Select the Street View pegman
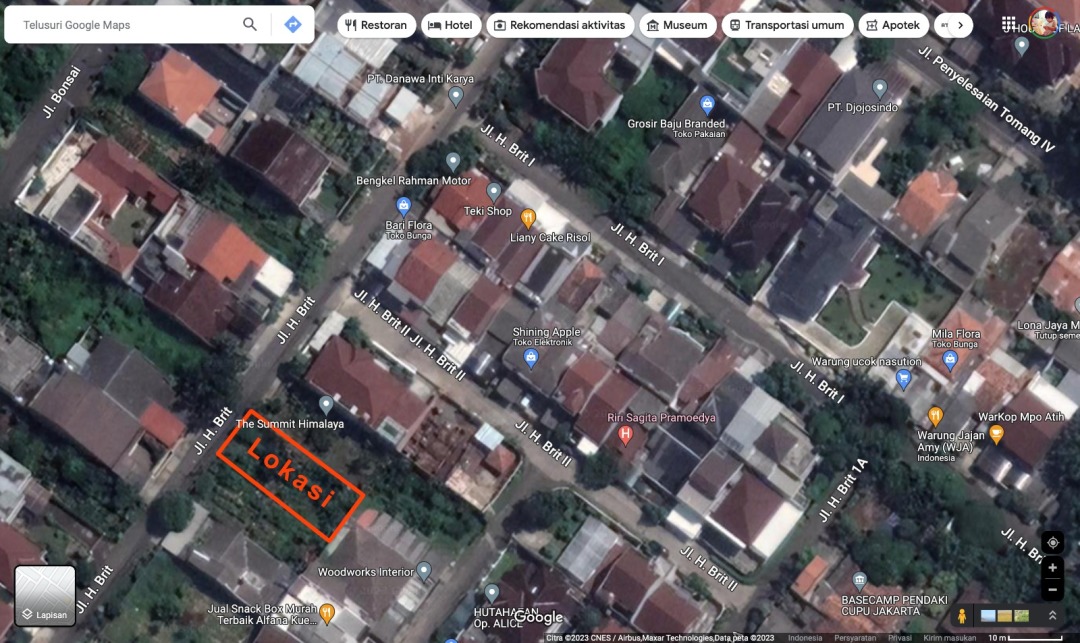This screenshot has height=643, width=1080. (x=961, y=616)
